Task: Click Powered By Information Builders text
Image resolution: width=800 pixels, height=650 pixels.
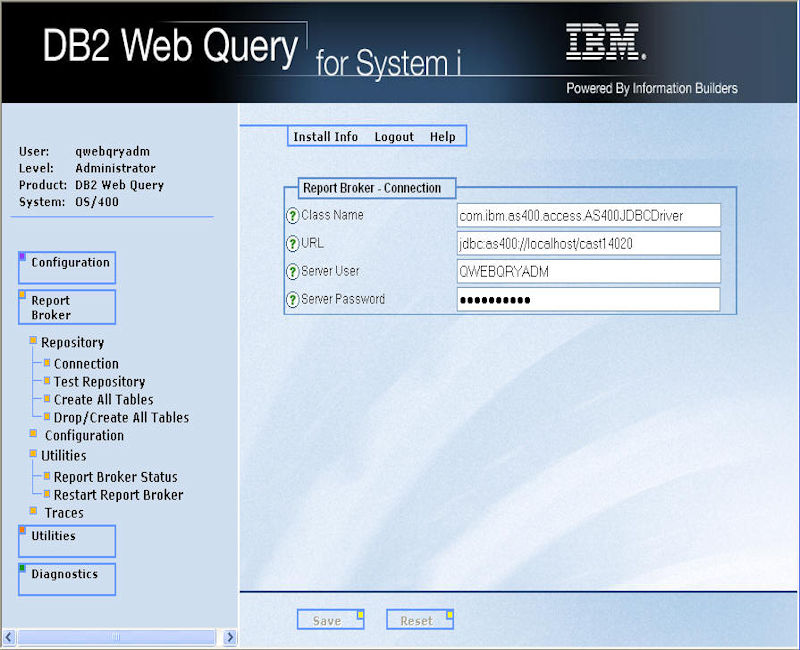Action: [652, 88]
